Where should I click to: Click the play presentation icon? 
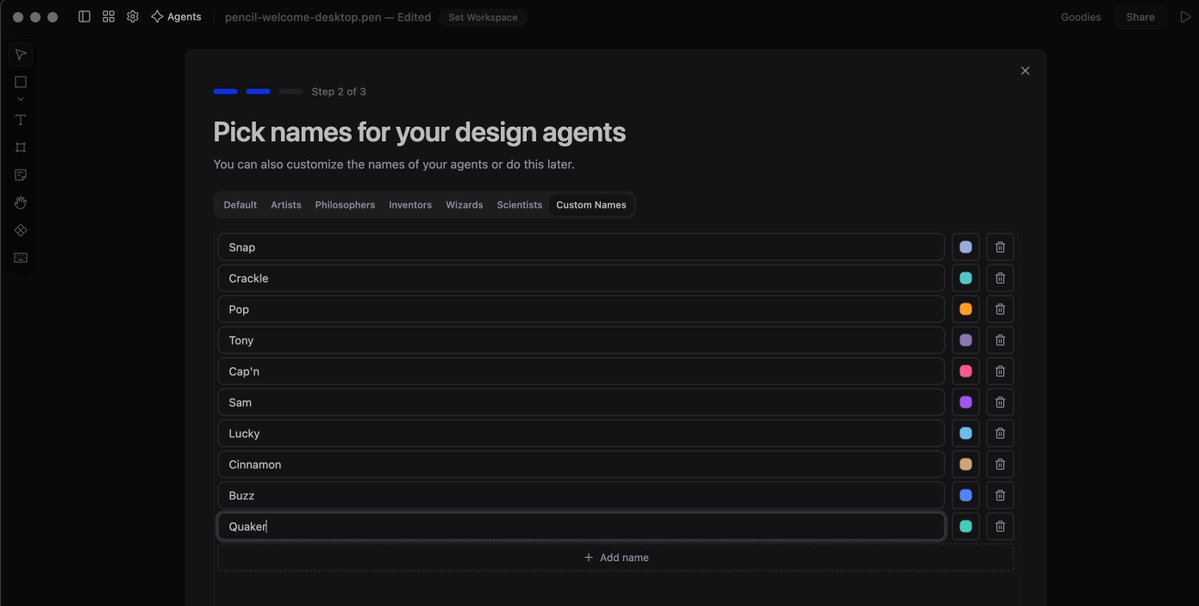coord(1185,17)
